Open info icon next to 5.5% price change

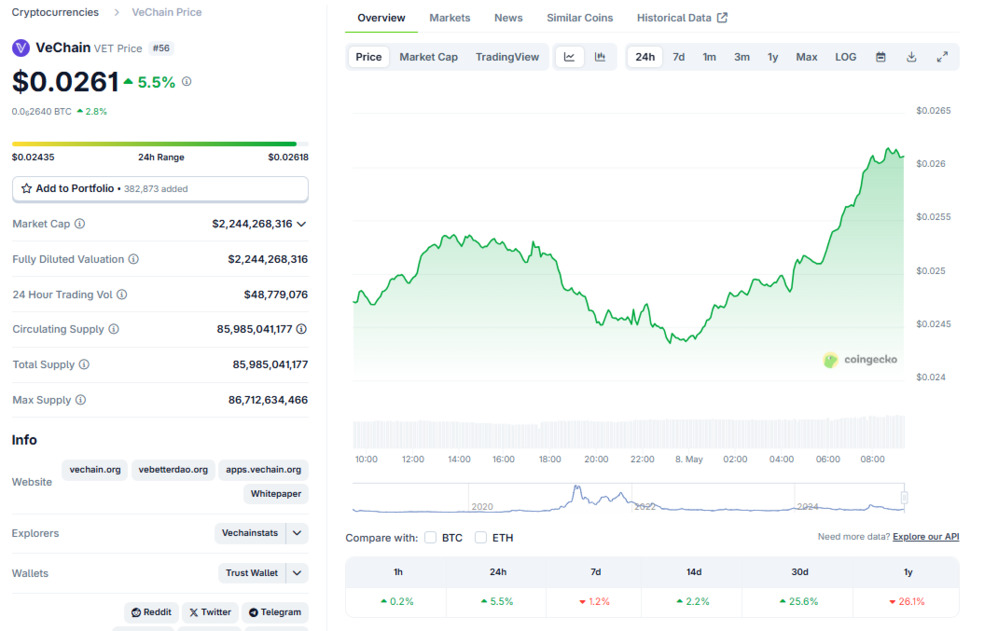click(x=186, y=82)
